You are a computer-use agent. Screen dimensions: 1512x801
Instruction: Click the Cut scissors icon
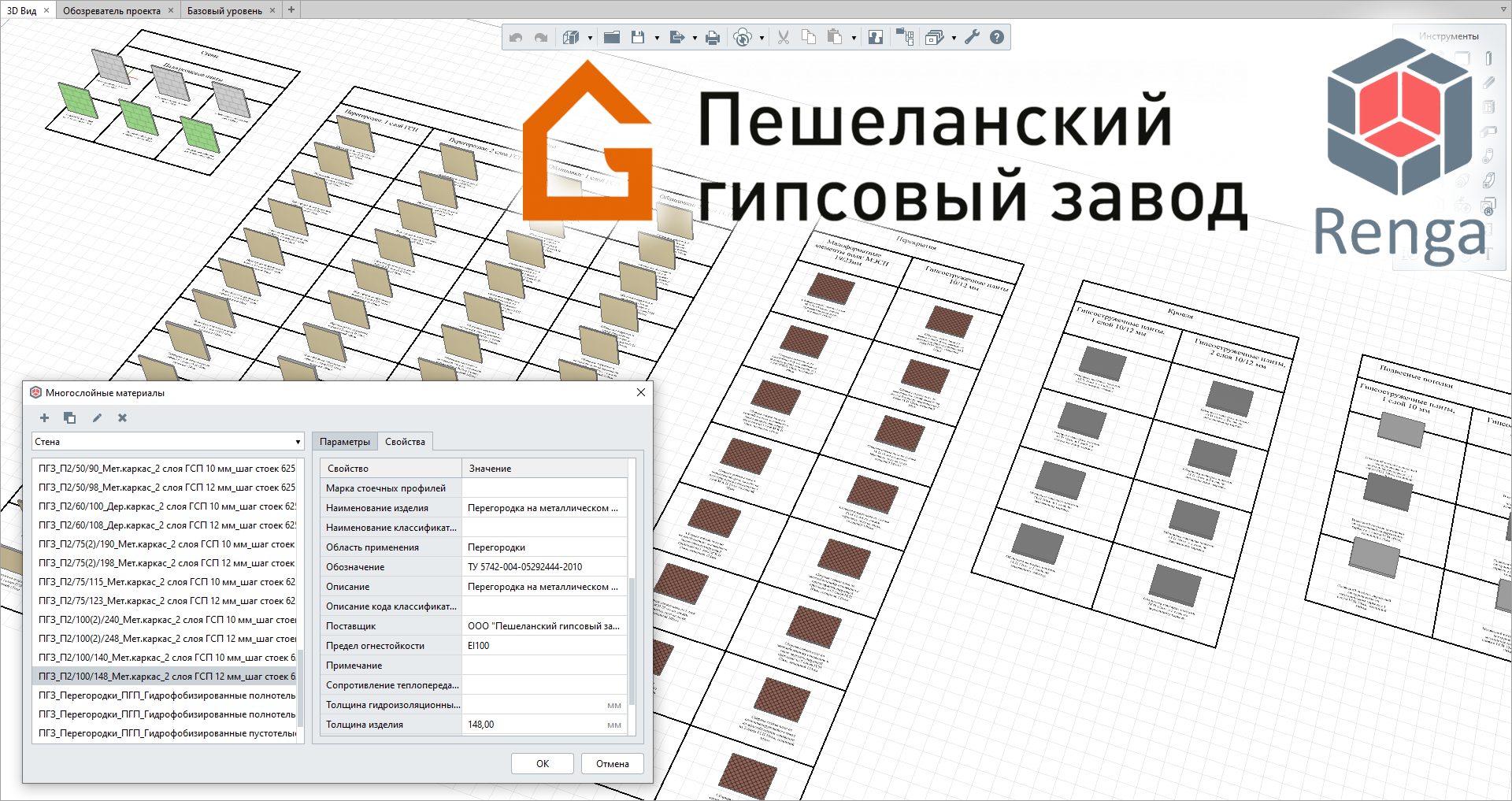(784, 37)
